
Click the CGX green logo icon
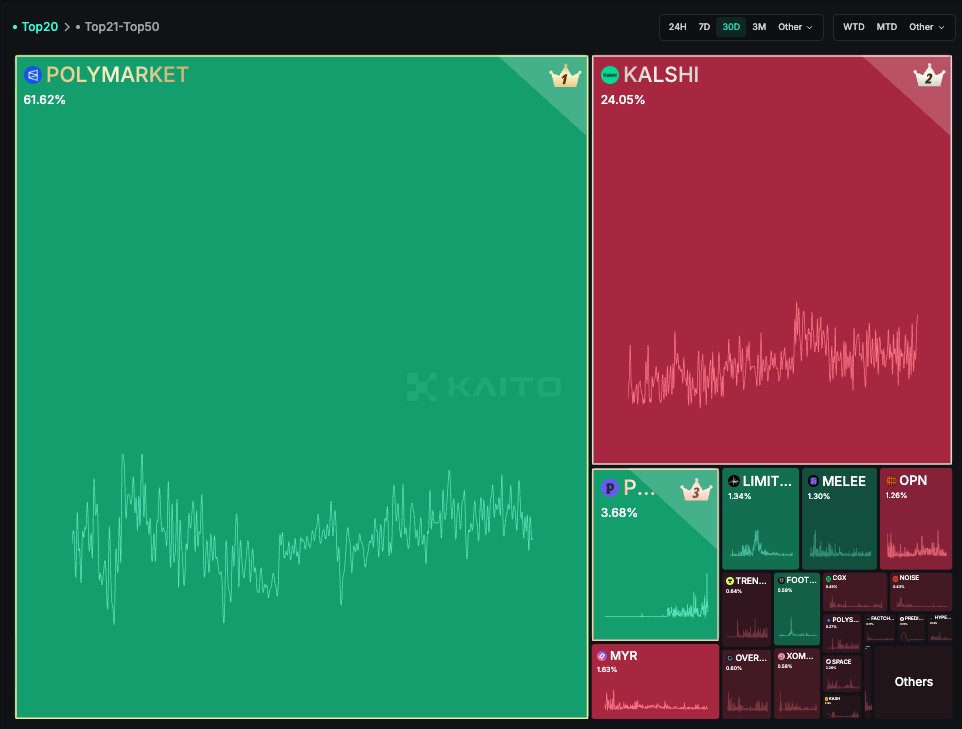828,578
